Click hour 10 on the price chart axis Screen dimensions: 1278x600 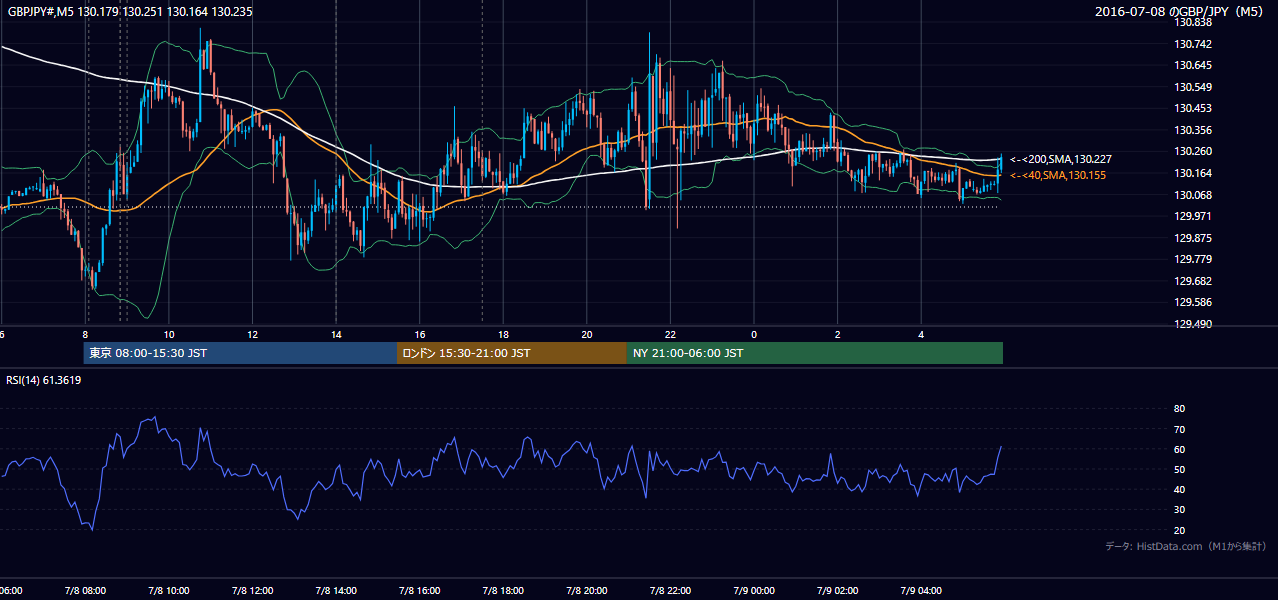pos(169,335)
